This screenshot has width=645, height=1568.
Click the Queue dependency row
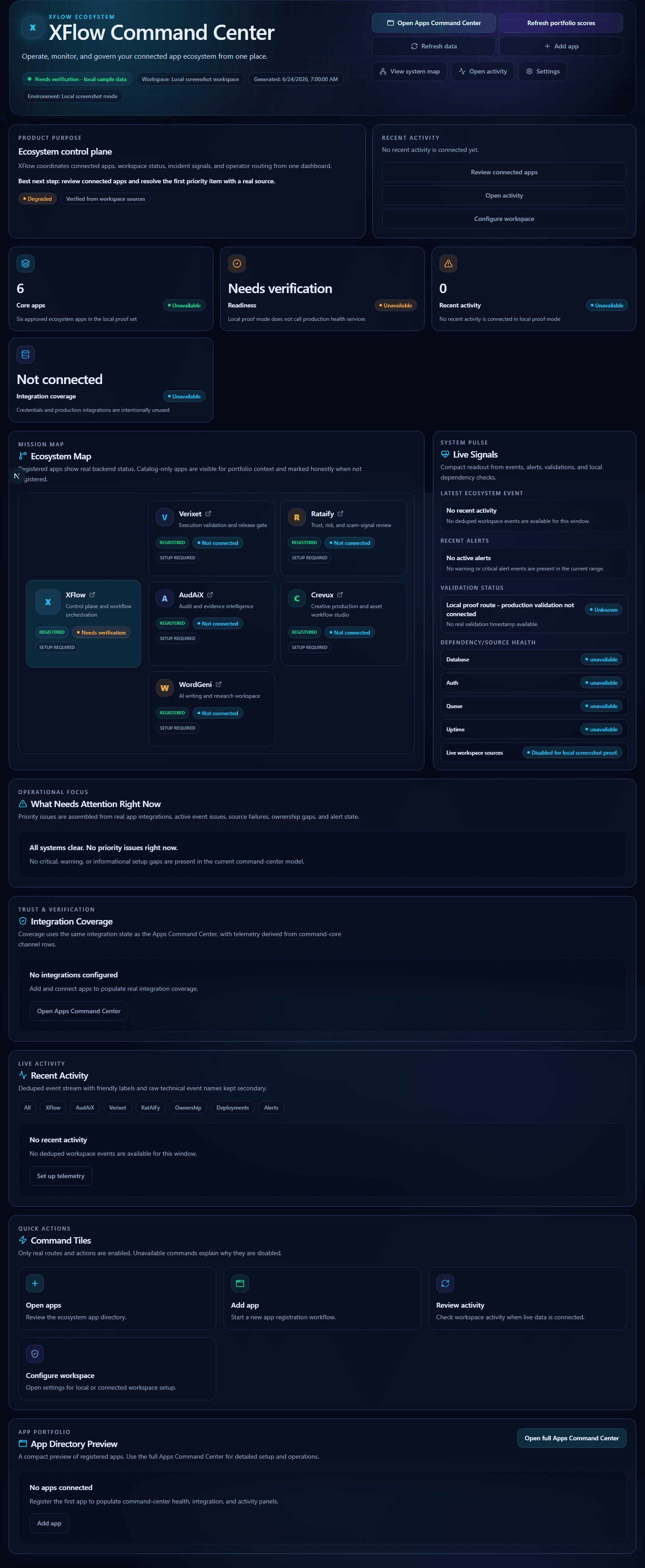pyautogui.click(x=534, y=706)
